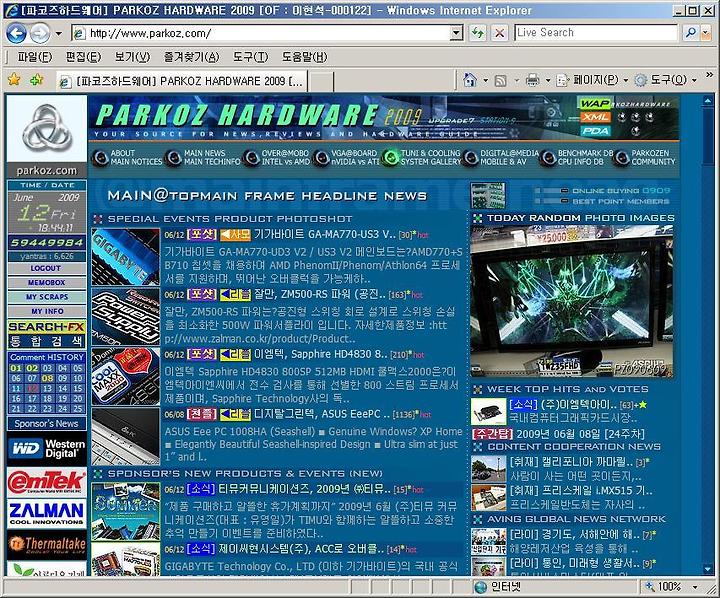Image resolution: width=720 pixels, height=598 pixels.
Task: Open the 100% zoom level dropdown
Action: pyautogui.click(x=696, y=587)
